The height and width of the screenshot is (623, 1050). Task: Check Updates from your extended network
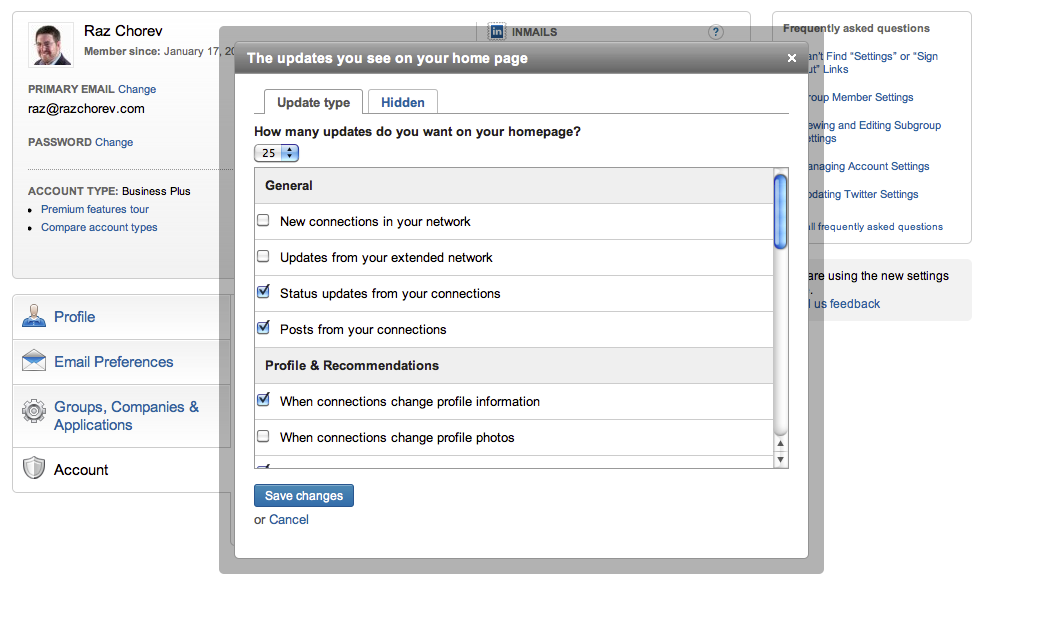(264, 257)
